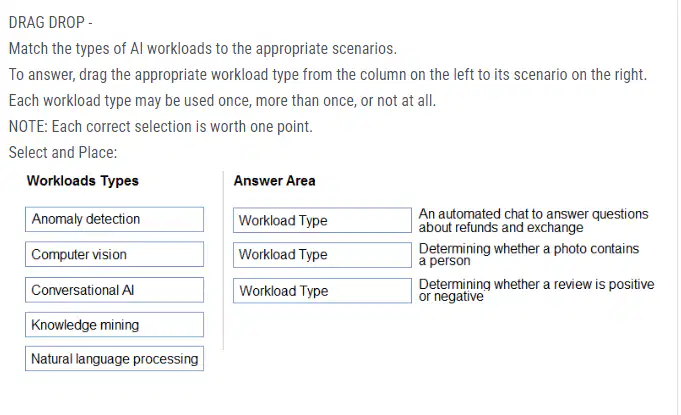This screenshot has height=415, width=681.
Task: Click Workload Type slot for photo person
Action: [x=322, y=255]
